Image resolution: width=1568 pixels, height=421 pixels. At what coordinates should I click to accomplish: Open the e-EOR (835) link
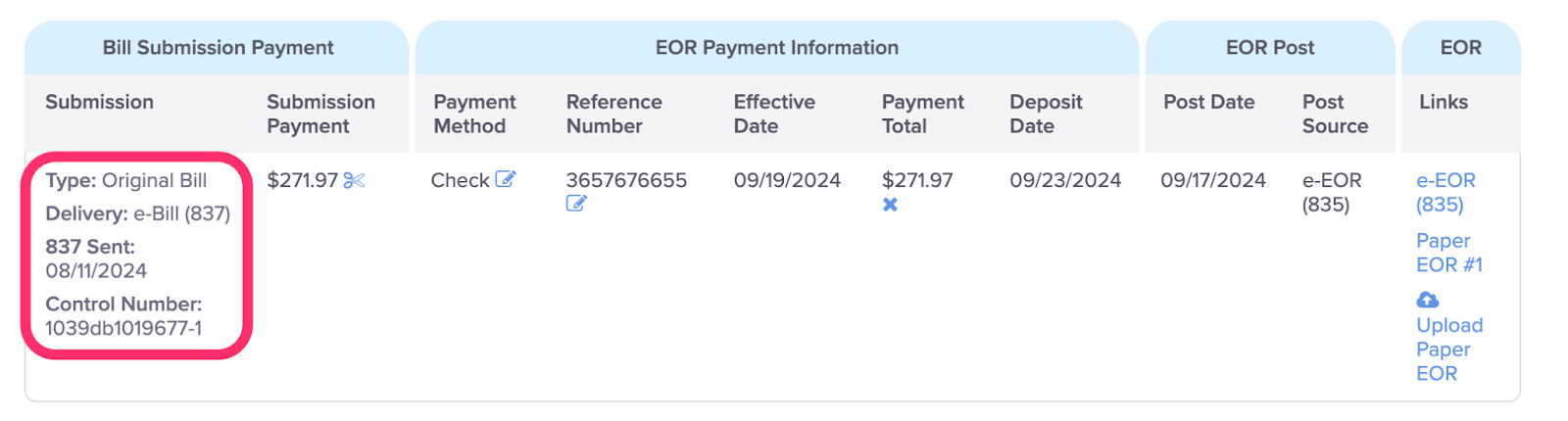1445,192
